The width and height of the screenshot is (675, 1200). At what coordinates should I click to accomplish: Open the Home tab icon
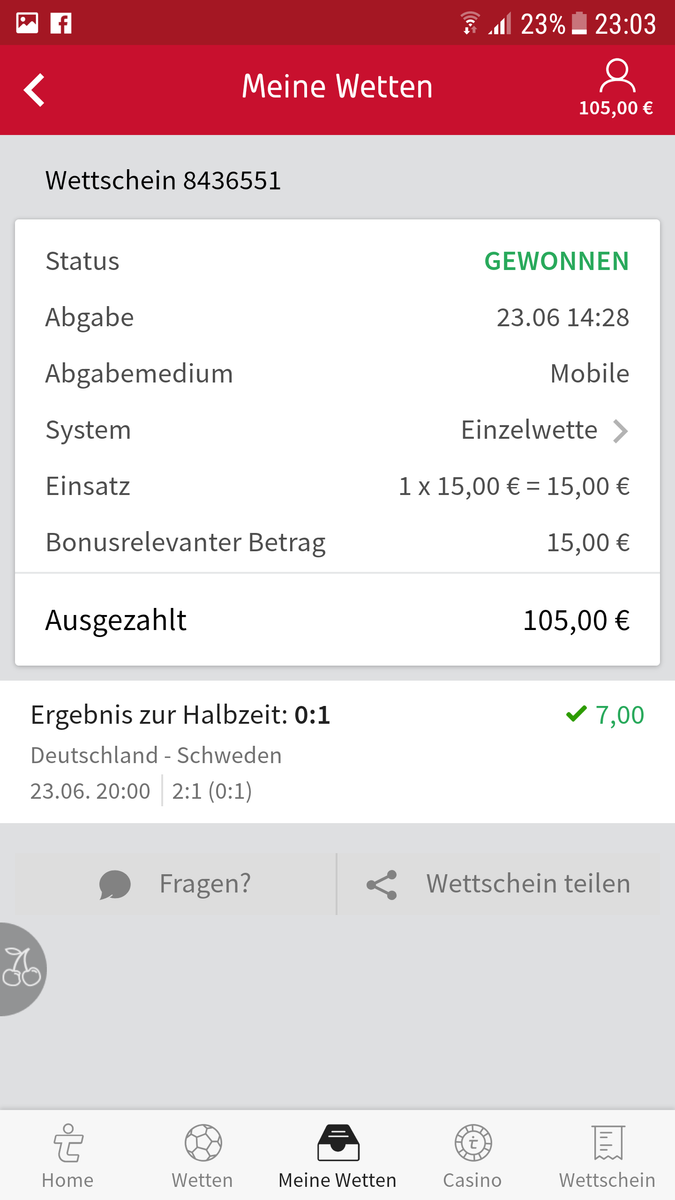pyautogui.click(x=67, y=1143)
